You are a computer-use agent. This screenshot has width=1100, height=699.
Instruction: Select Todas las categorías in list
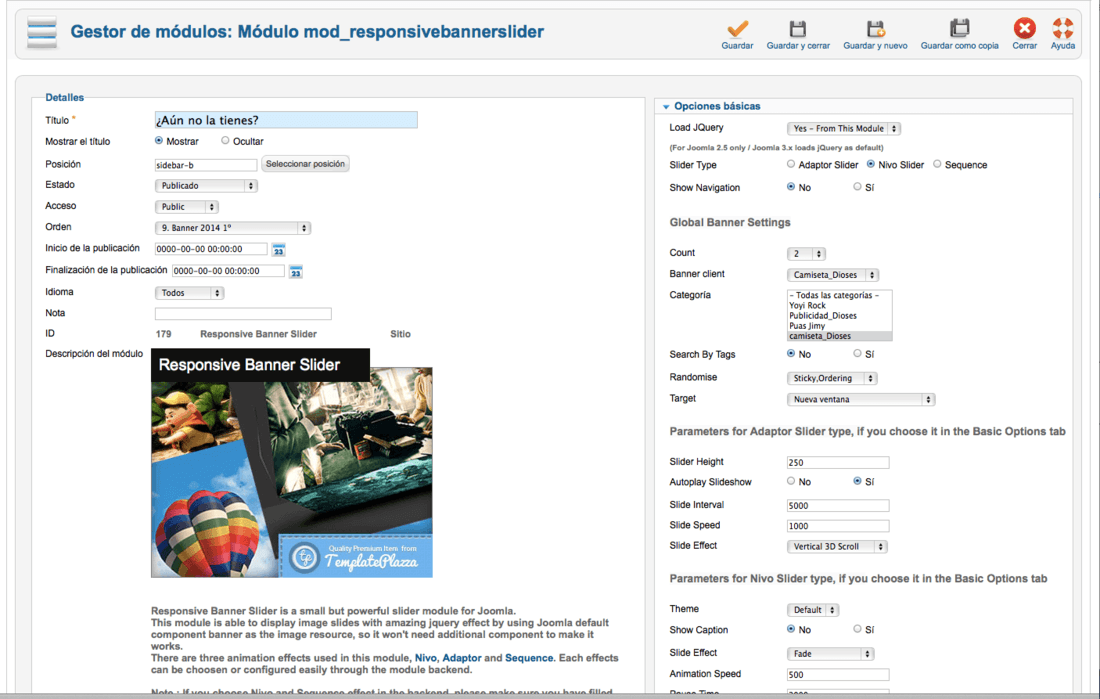(839, 295)
